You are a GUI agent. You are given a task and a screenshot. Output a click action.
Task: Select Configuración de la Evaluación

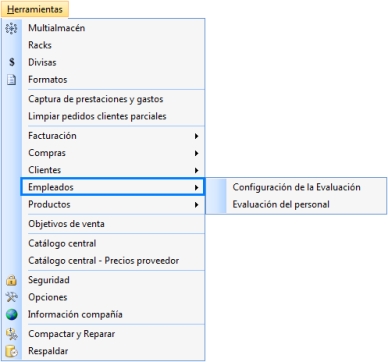(x=296, y=187)
